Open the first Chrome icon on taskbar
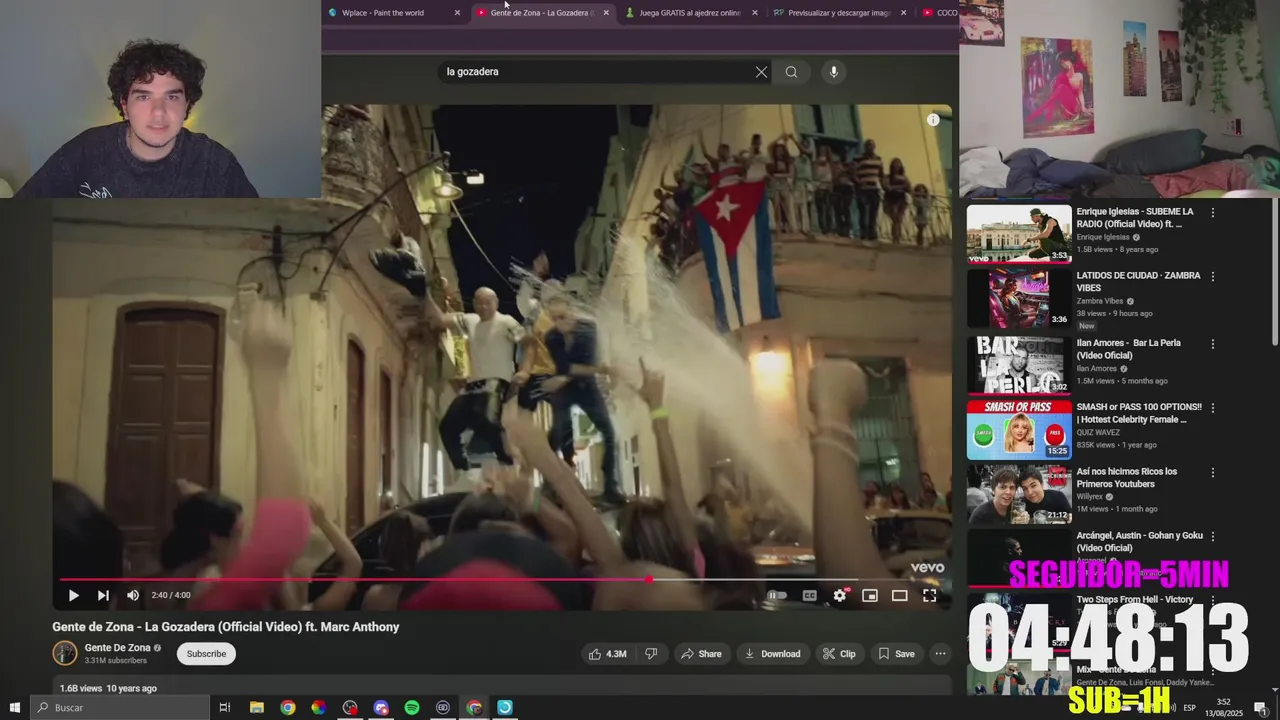 click(288, 707)
